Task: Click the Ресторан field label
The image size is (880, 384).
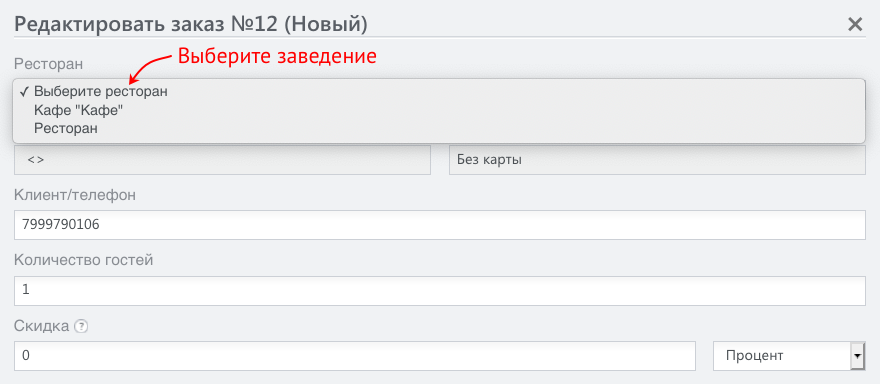Action: (49, 63)
